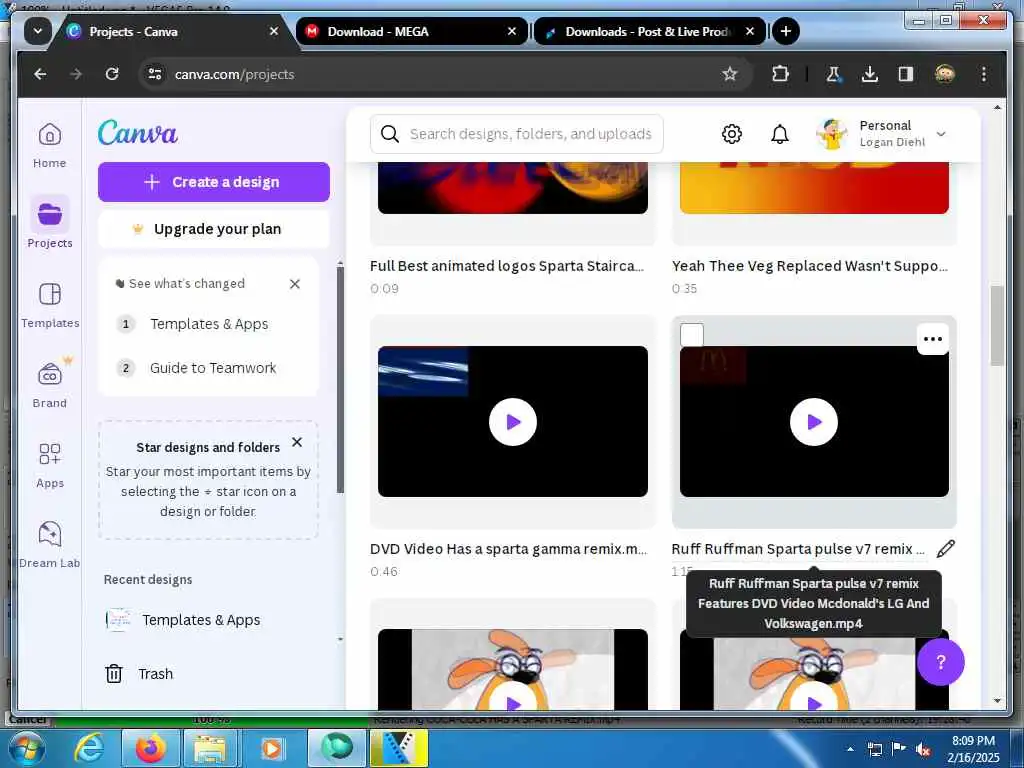Bookmark this page with the star
Viewport: 1024px width, 768px height.
click(x=729, y=74)
